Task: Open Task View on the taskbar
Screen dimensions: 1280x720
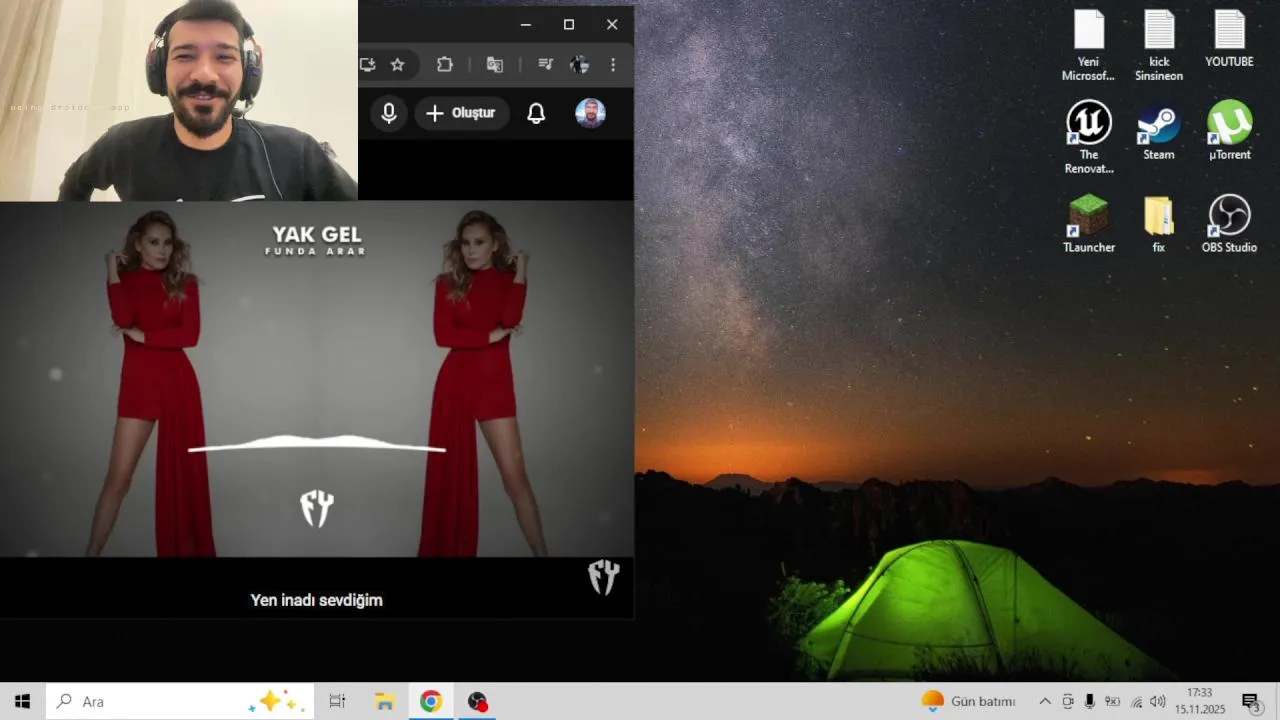Action: click(337, 701)
